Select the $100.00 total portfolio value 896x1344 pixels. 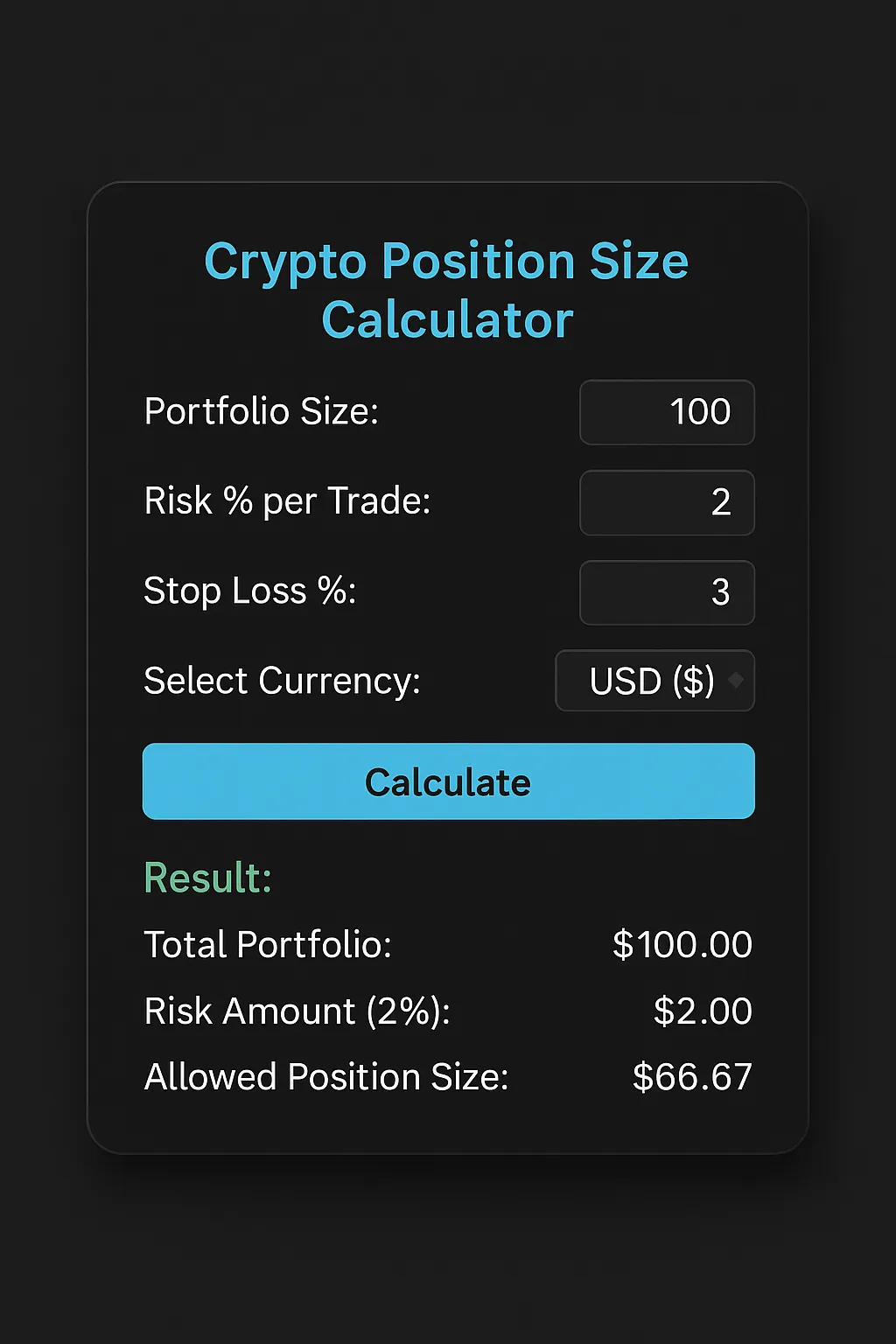tap(682, 945)
